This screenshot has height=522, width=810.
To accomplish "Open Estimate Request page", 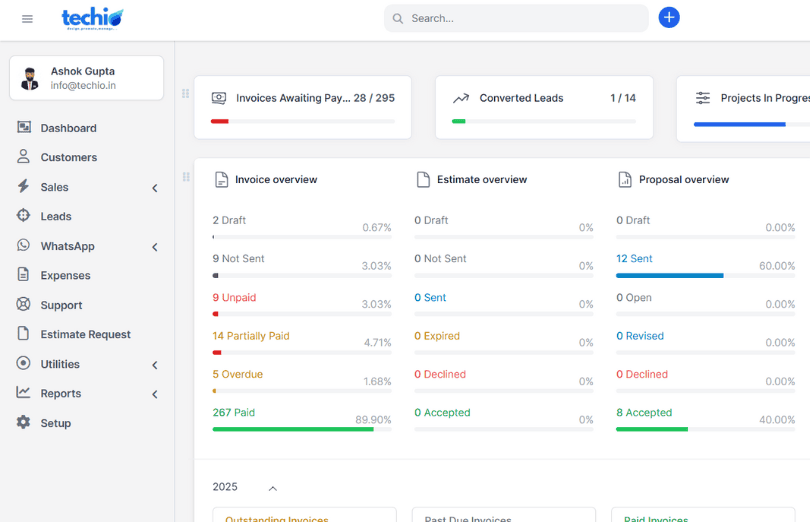I will point(85,335).
